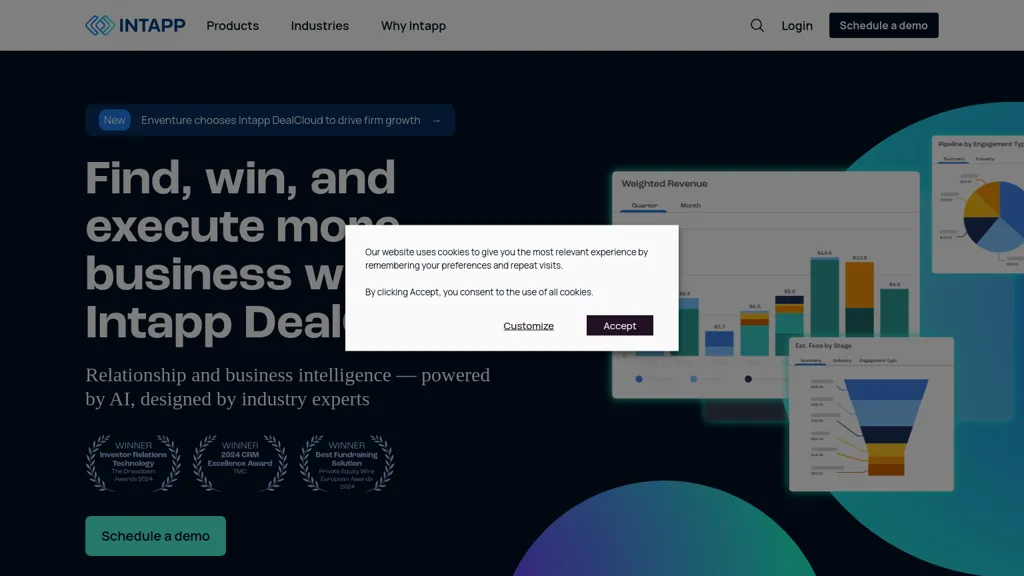Click the Intapp logo
This screenshot has width=1024, height=576.
coord(135,25)
